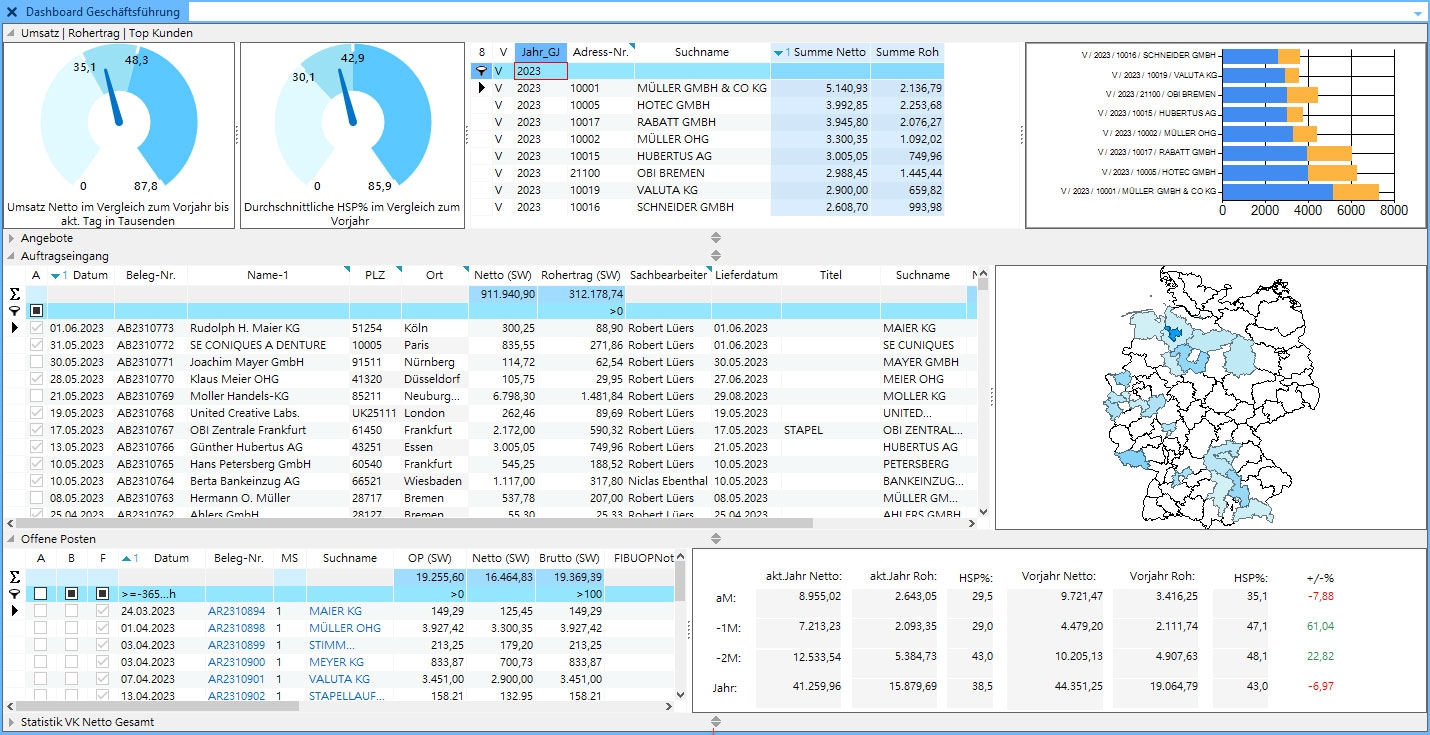Click the sort arrow in the Summe Netto header
The width and height of the screenshot is (1430, 735).
[x=779, y=52]
